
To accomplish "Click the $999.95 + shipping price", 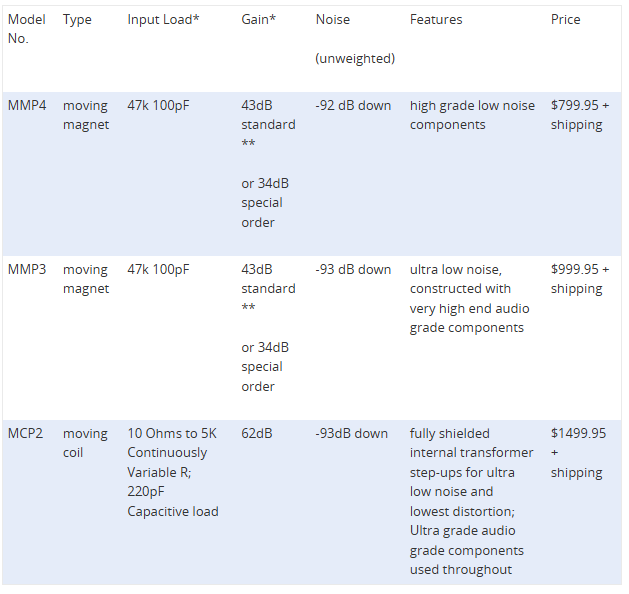I will click(579, 279).
